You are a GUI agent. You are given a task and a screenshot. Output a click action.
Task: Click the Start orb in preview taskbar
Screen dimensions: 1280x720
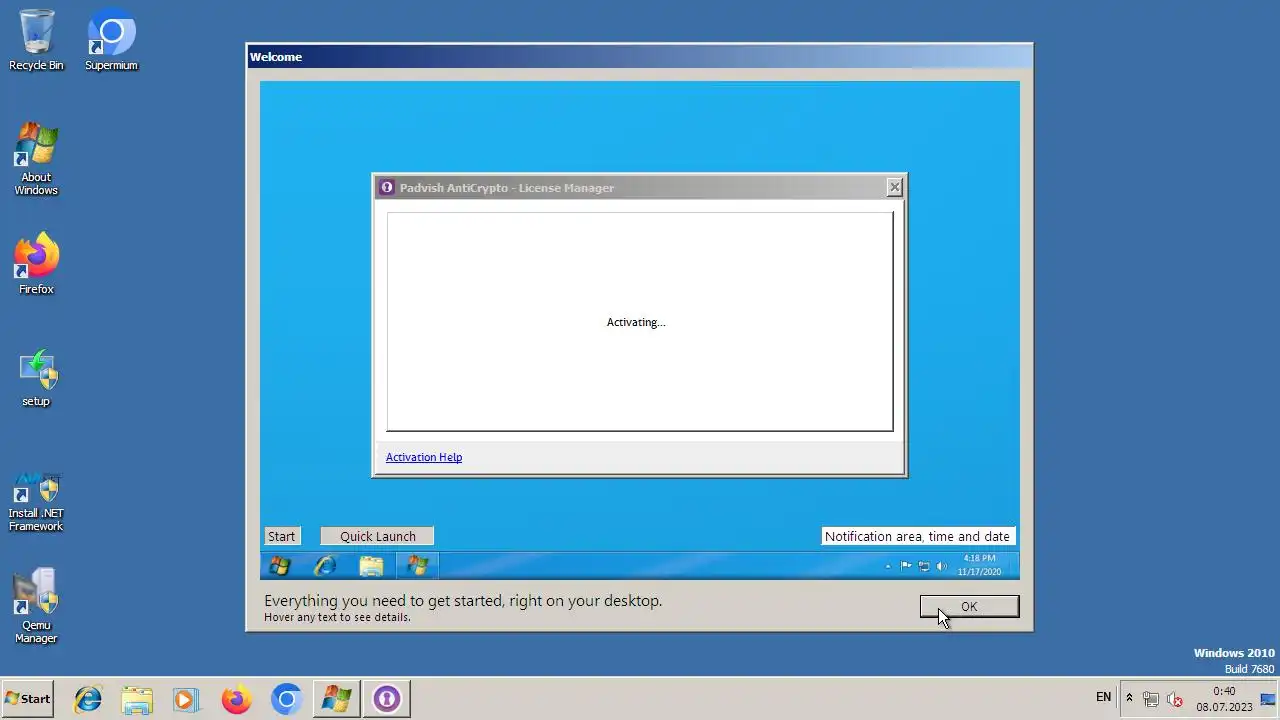coord(279,567)
